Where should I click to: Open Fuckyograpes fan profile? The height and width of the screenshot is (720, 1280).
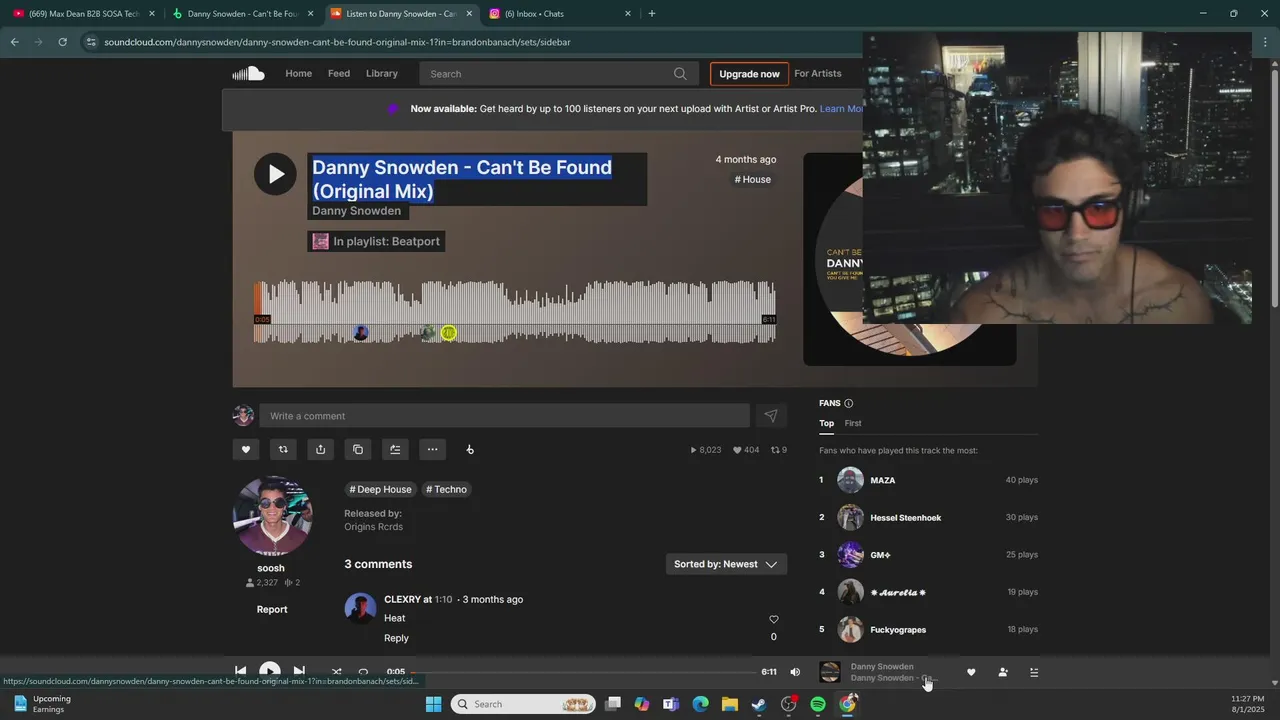pyautogui.click(x=898, y=630)
